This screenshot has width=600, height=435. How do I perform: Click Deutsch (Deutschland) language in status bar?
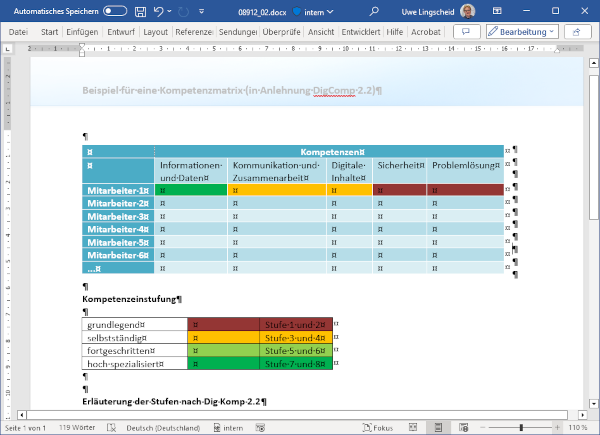pos(163,427)
